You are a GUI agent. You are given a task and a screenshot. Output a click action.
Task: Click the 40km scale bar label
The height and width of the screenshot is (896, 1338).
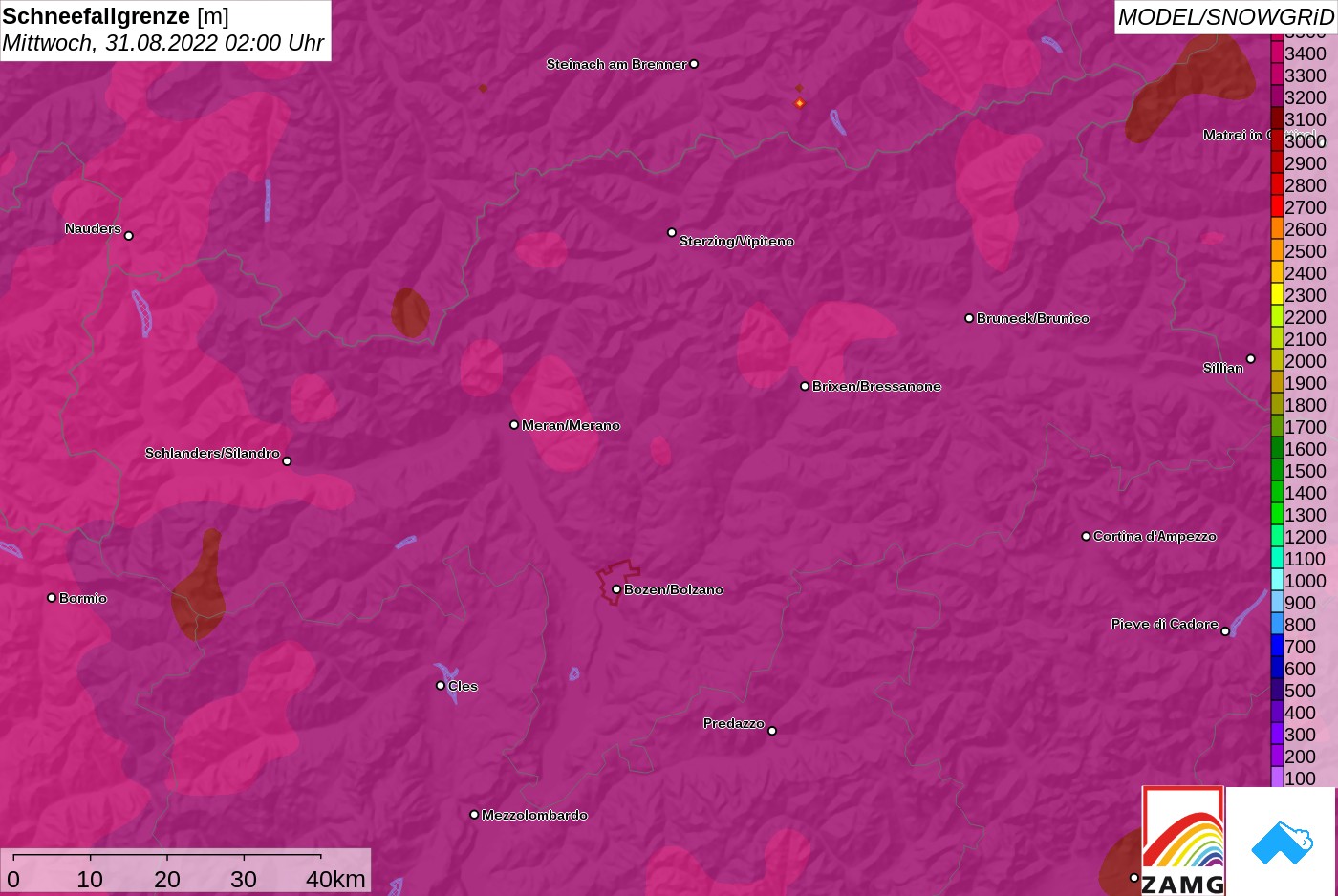335,879
